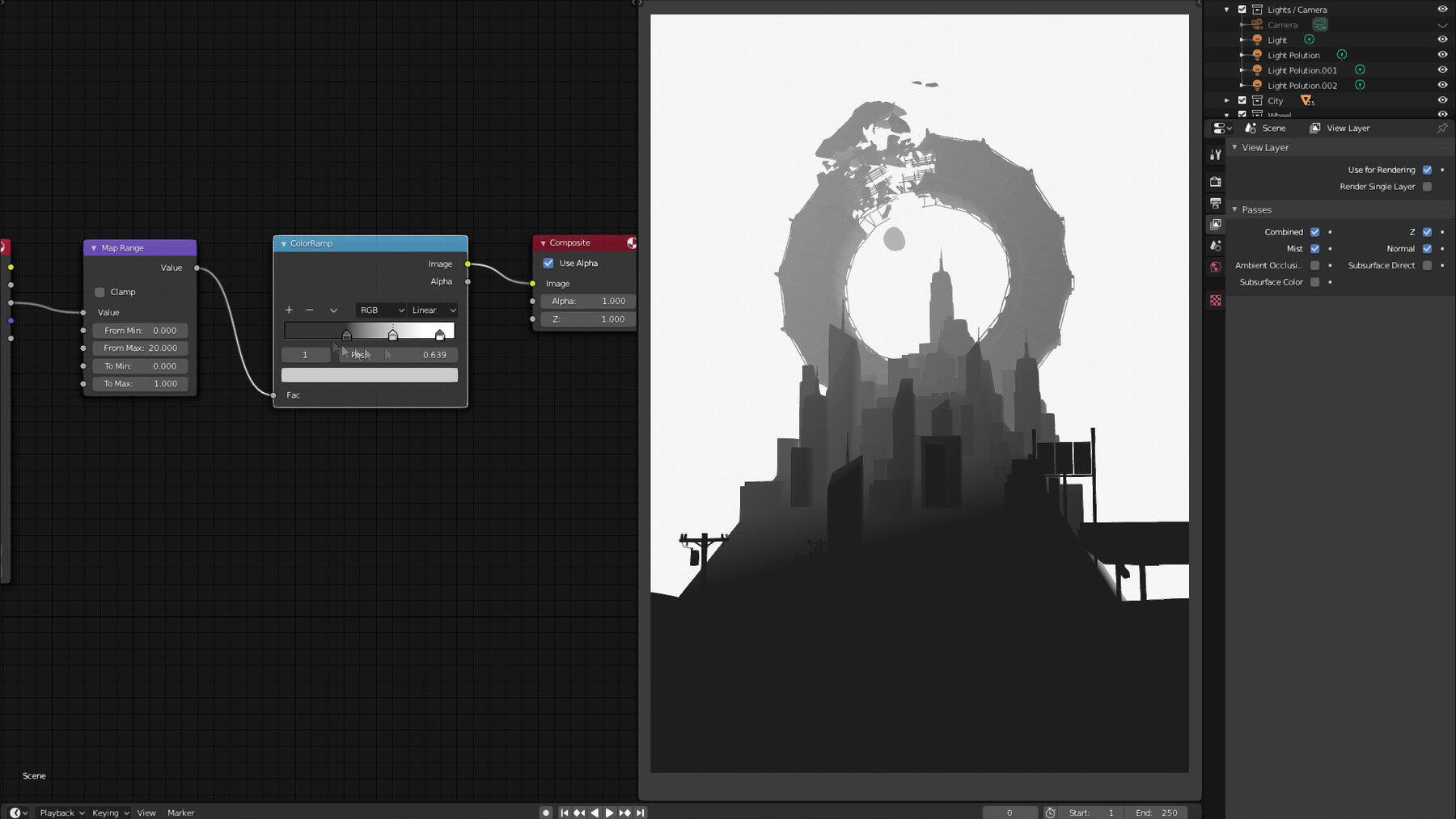
Task: Open the ColorRamp Linear interpolation dropdown
Action: [x=433, y=310]
